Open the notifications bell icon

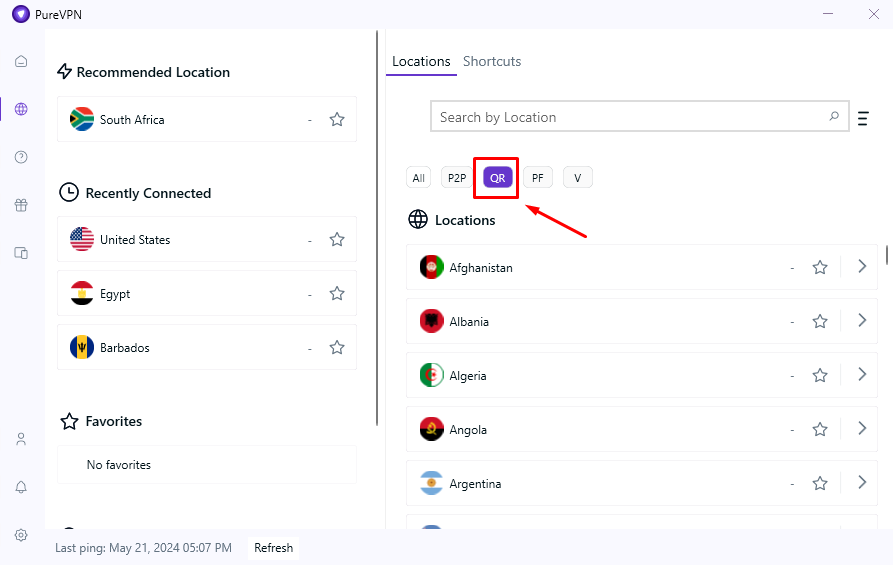tap(21, 487)
